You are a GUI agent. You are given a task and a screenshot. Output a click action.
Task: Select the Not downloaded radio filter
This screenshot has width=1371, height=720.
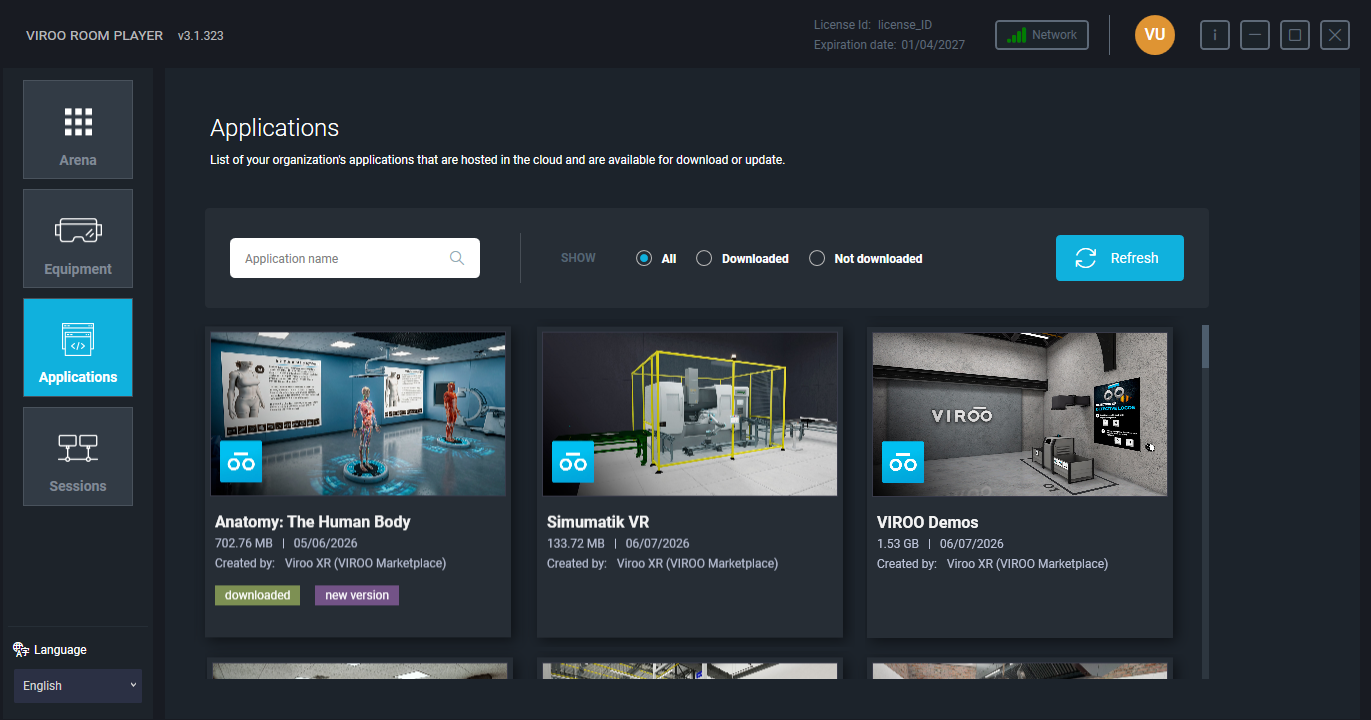817,258
